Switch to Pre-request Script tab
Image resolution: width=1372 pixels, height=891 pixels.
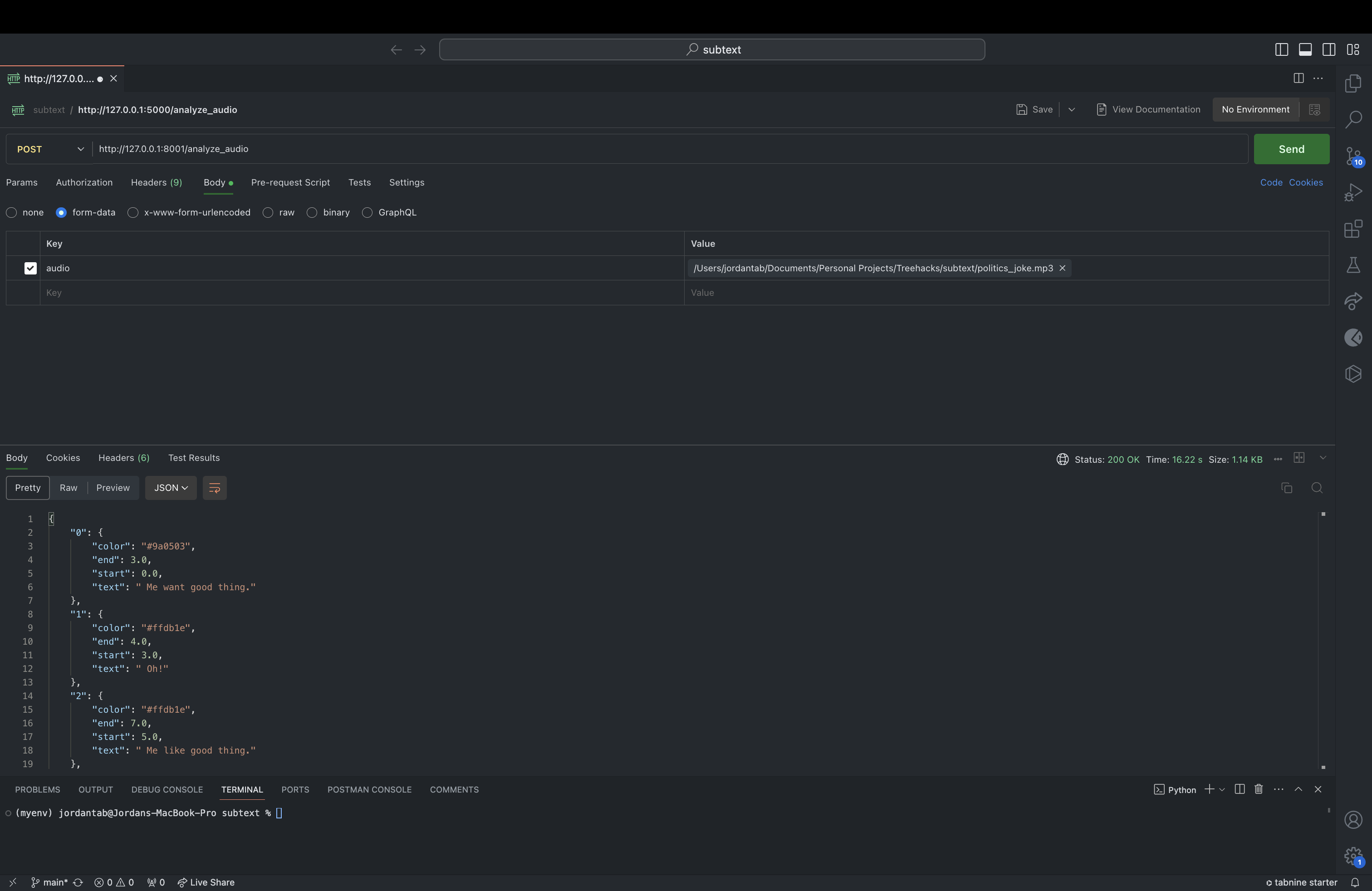[x=290, y=183]
